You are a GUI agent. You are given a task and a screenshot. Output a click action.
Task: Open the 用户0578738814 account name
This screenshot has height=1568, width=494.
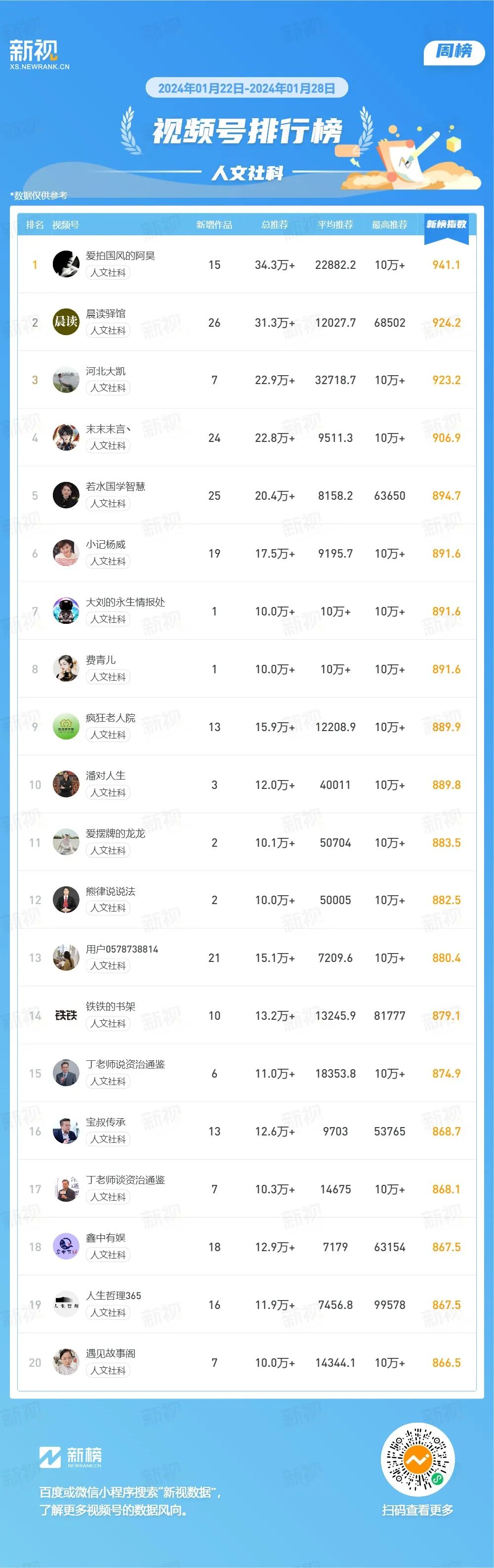(x=123, y=949)
